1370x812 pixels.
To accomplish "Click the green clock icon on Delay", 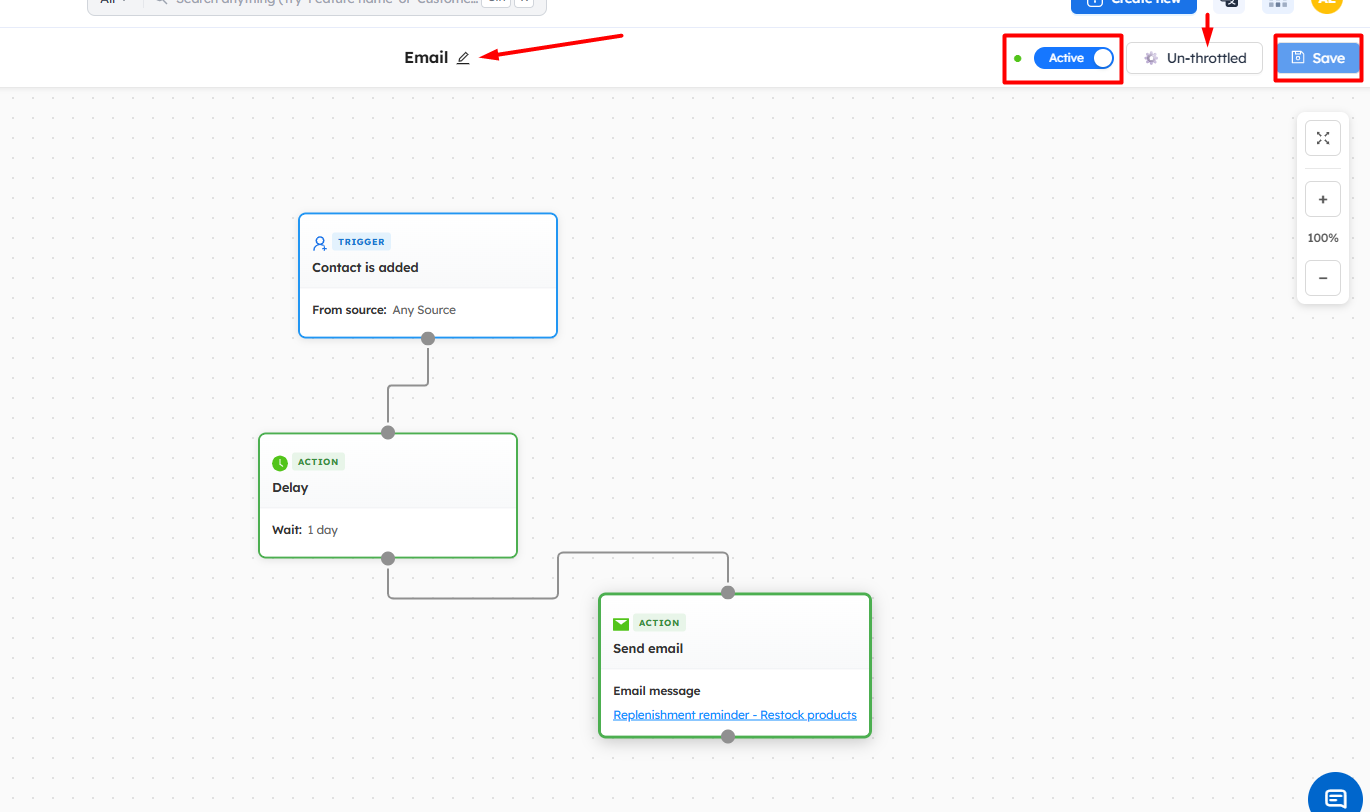I will [x=280, y=463].
